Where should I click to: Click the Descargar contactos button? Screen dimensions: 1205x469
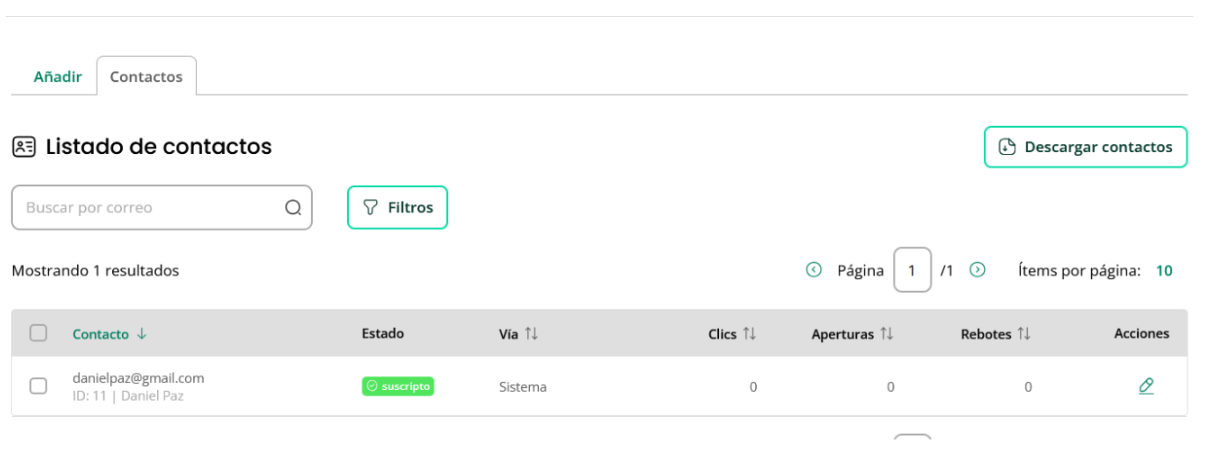tap(1086, 147)
